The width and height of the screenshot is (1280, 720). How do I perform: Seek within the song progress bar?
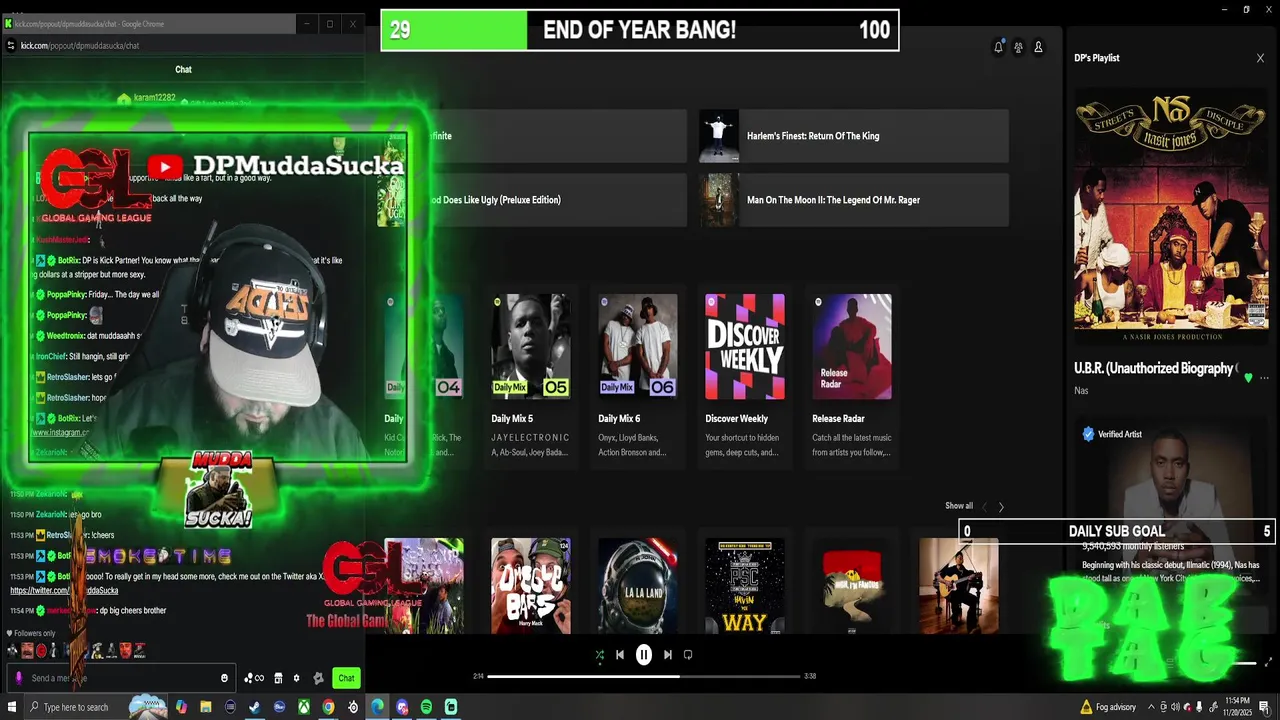click(644, 676)
